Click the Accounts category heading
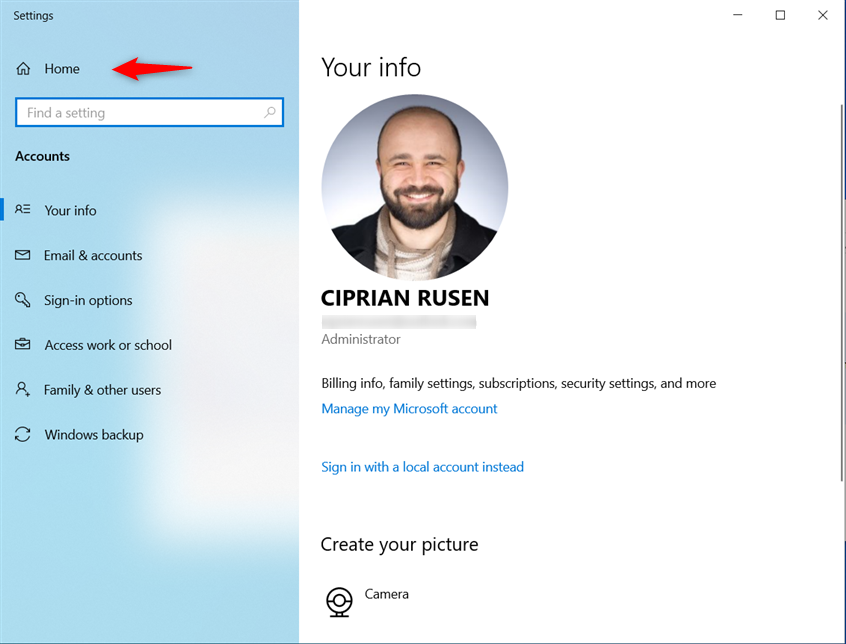Viewport: 846px width, 644px height. coord(43,156)
